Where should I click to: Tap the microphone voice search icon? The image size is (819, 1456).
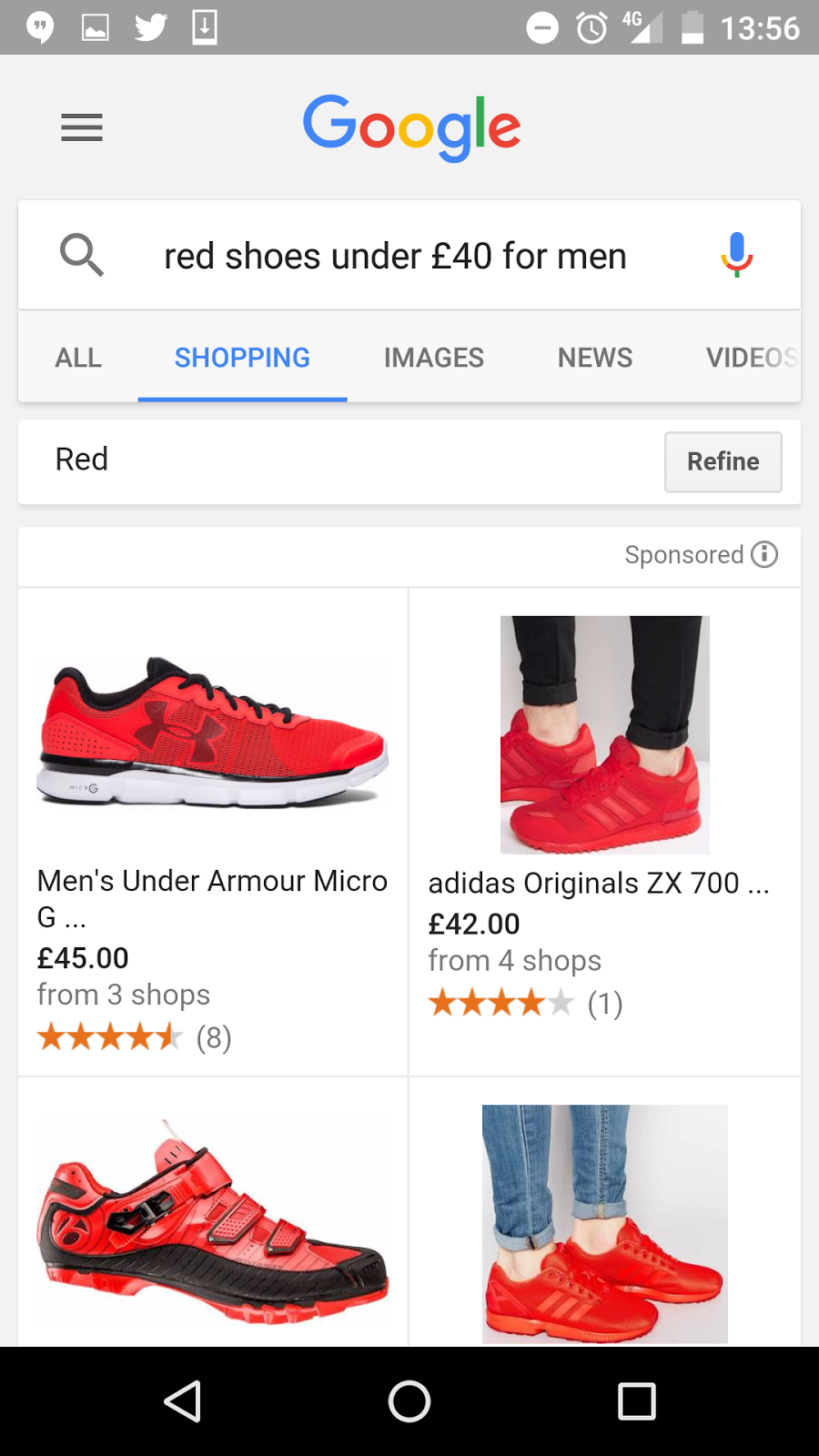(736, 255)
